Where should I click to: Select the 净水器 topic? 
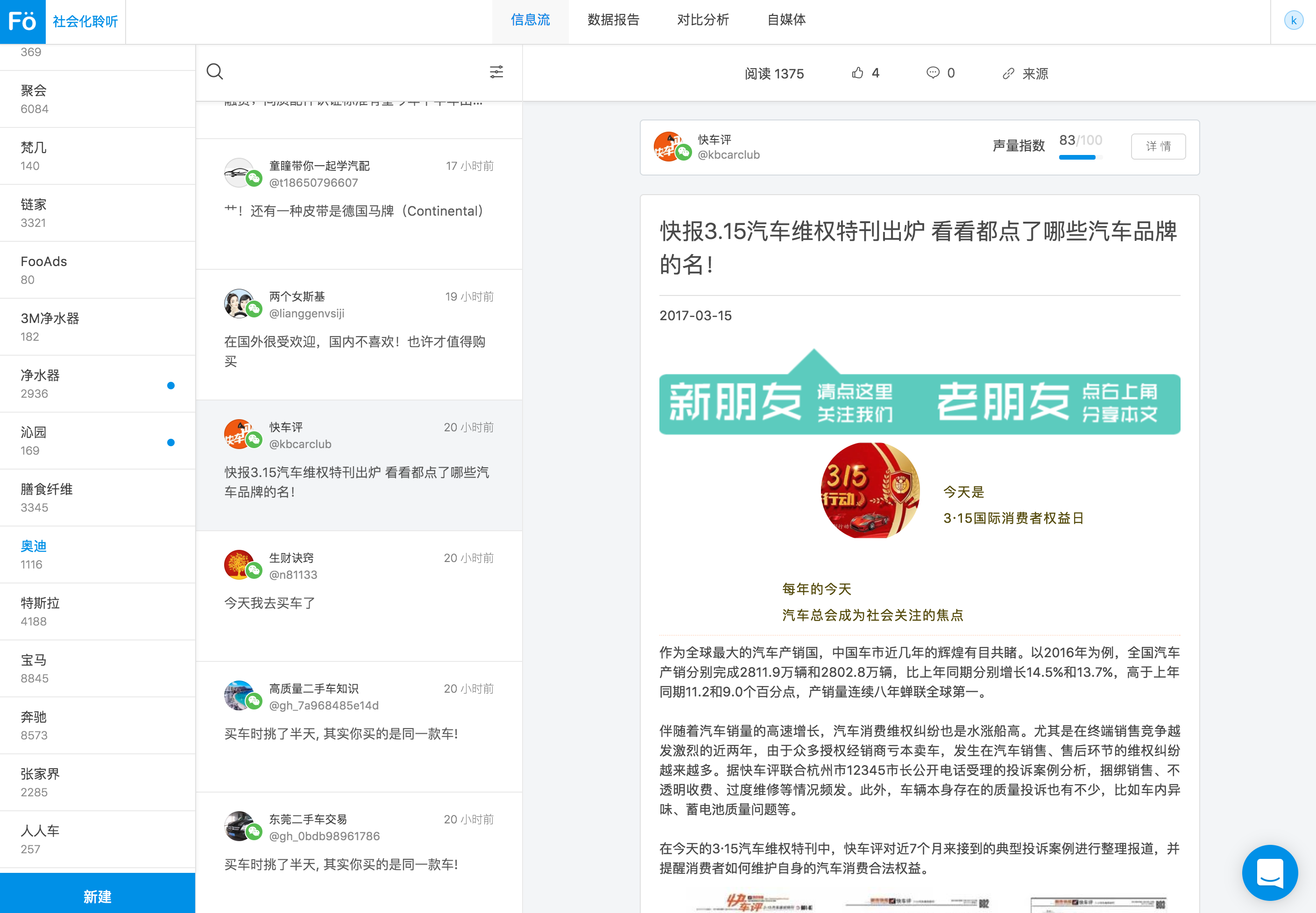[97, 384]
